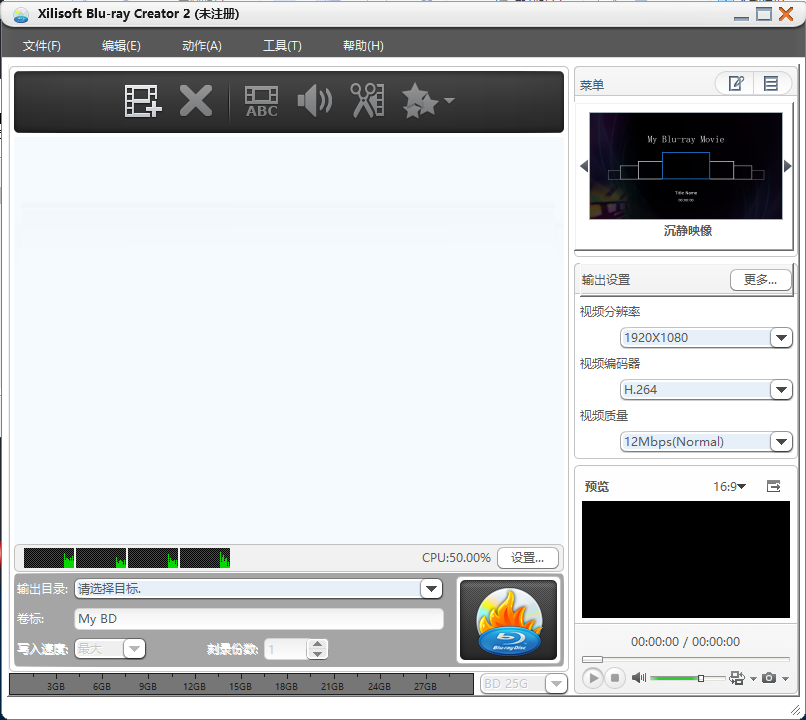This screenshot has height=720, width=806.
Task: Show previous menu template with left arrow
Action: pos(583,166)
